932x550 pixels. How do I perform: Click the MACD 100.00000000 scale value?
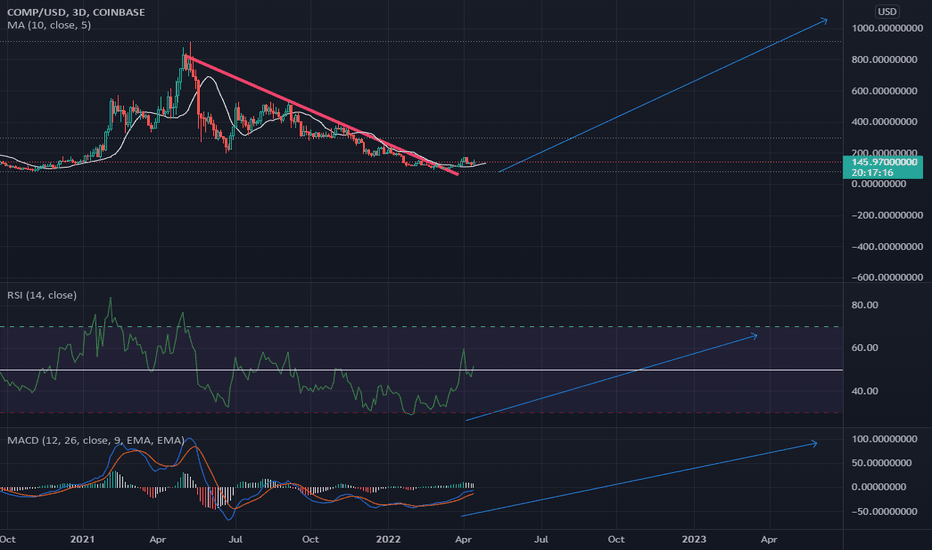click(884, 439)
